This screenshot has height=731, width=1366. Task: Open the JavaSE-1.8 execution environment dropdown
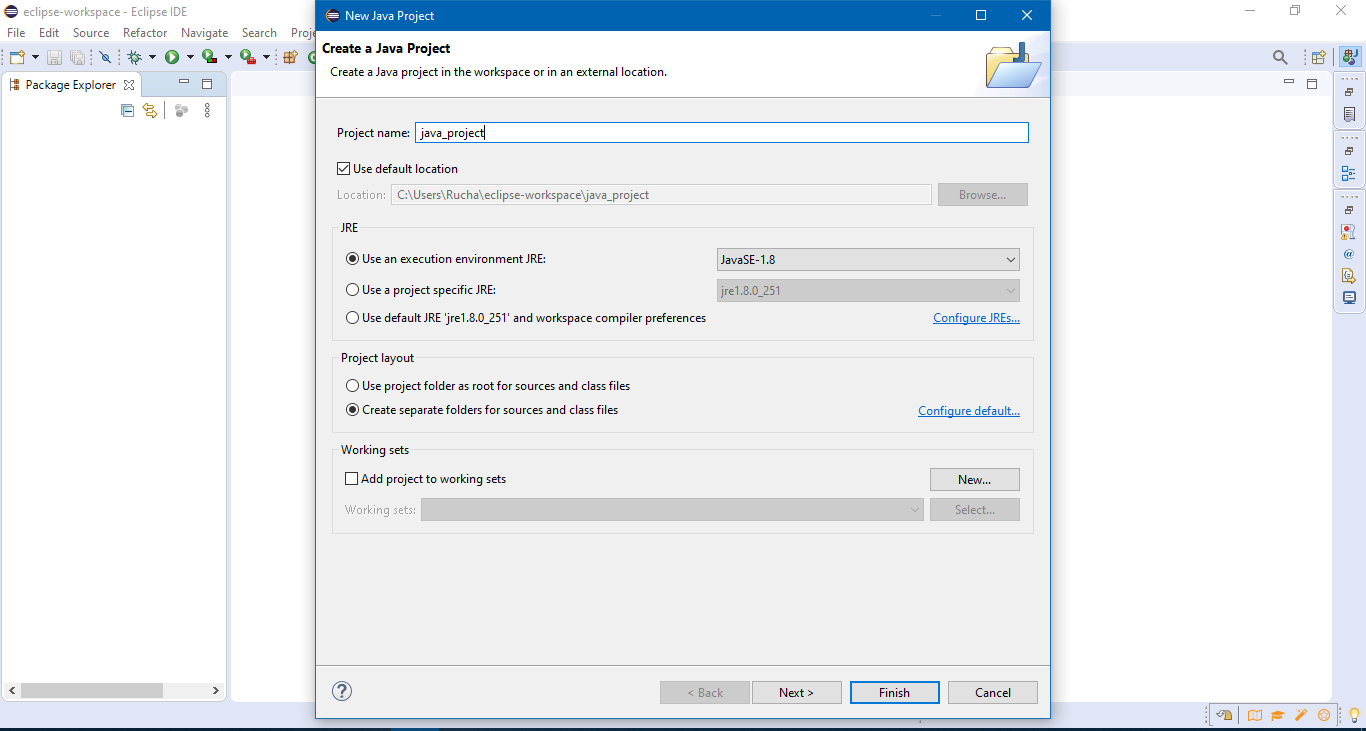click(x=1008, y=259)
